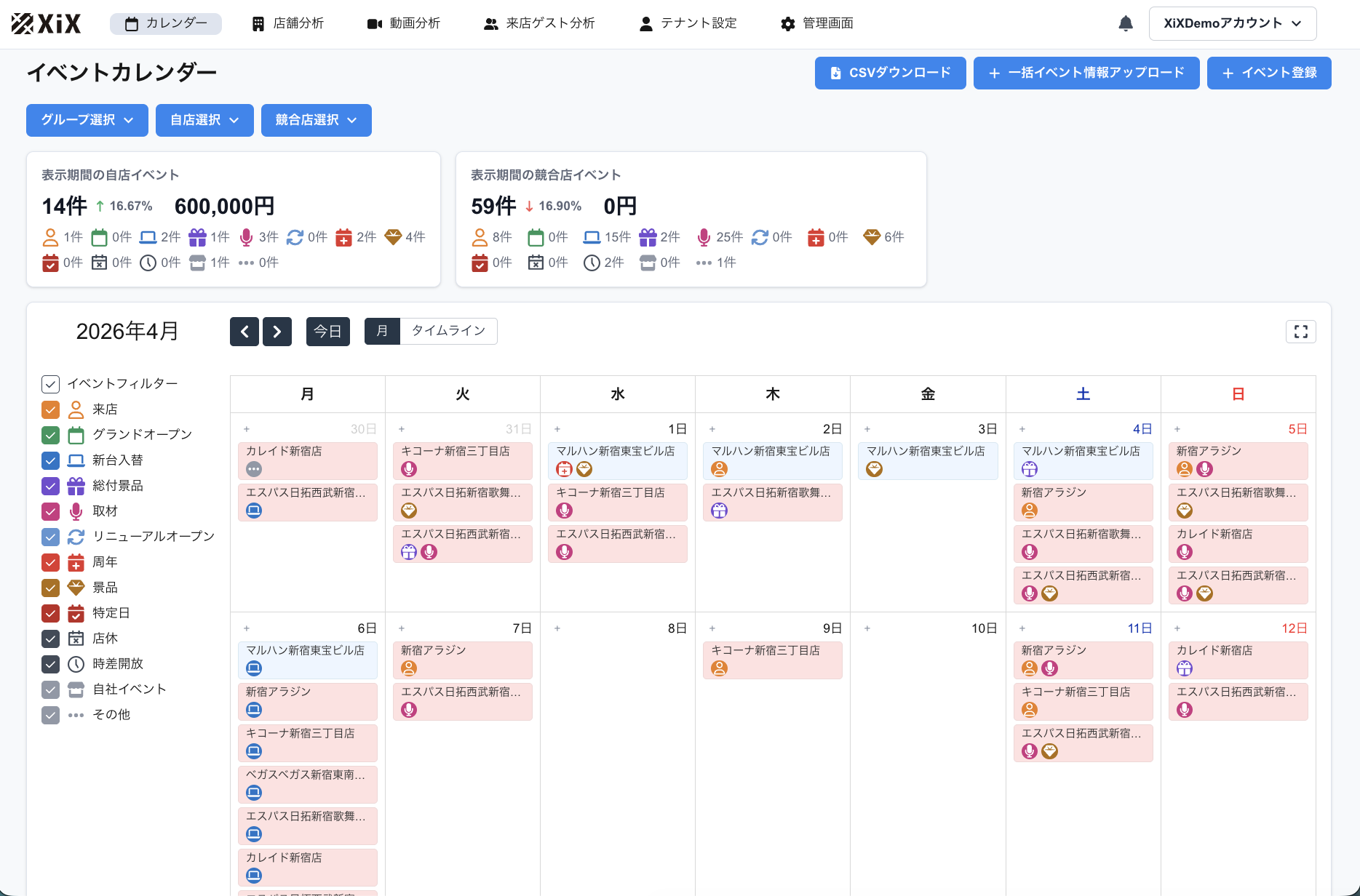Uncheck the 新台入替 filter checkbox
Viewport: 1360px width, 896px height.
point(50,460)
